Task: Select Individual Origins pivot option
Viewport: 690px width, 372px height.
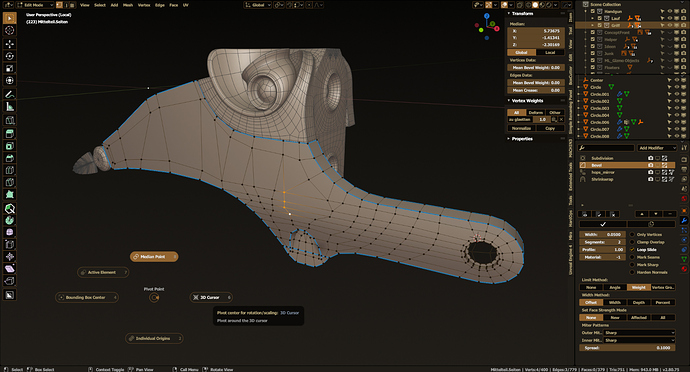Action: (x=154, y=338)
